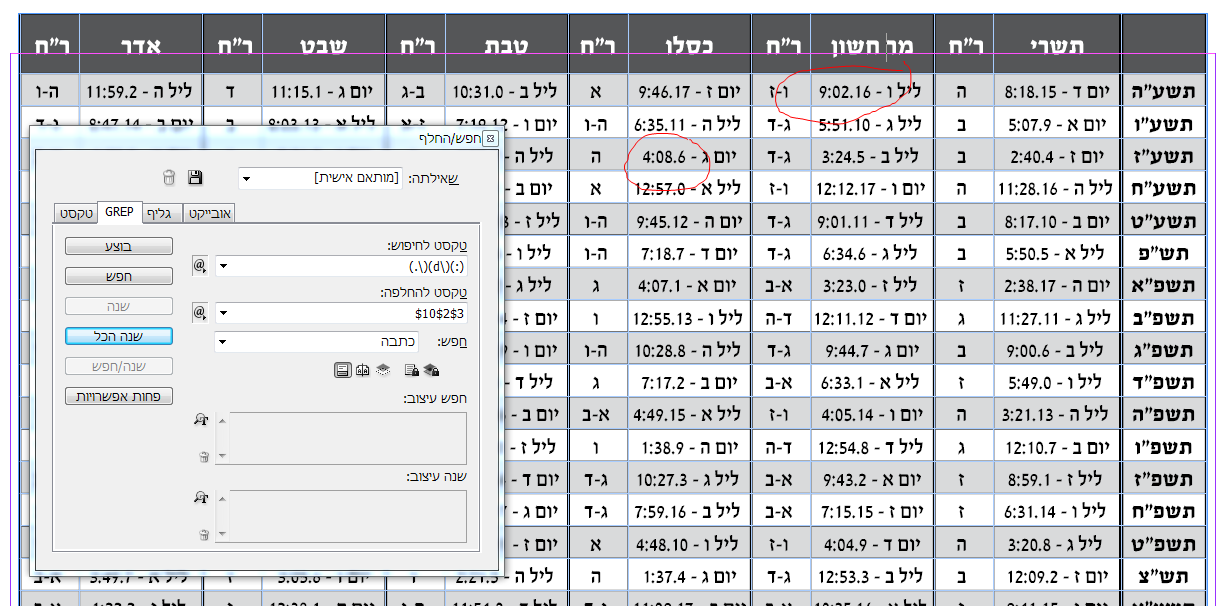Open the query preset dropdown
The height and width of the screenshot is (606, 1219).
tap(320, 178)
